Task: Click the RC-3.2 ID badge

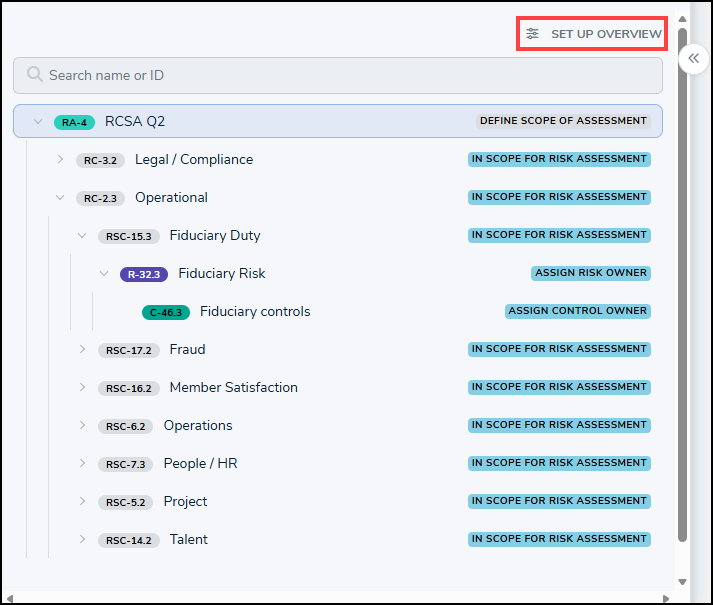Action: coord(100,161)
